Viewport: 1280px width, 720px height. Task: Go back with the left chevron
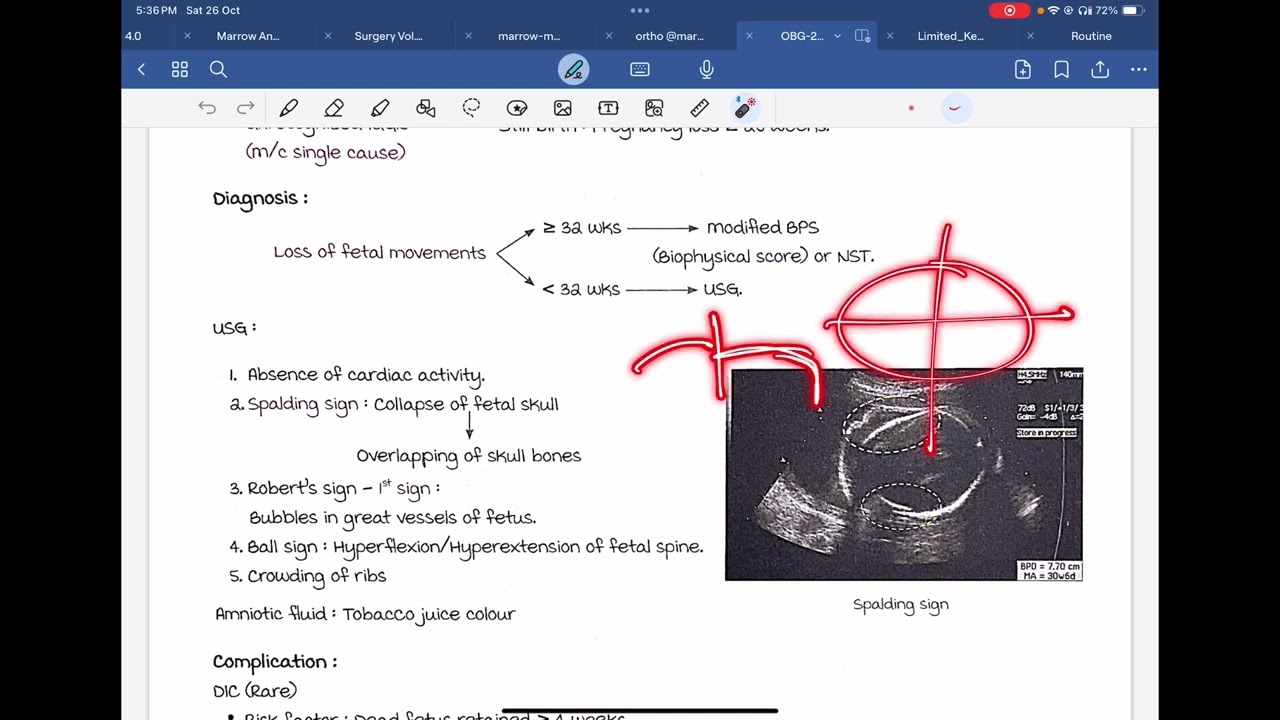[x=141, y=69]
